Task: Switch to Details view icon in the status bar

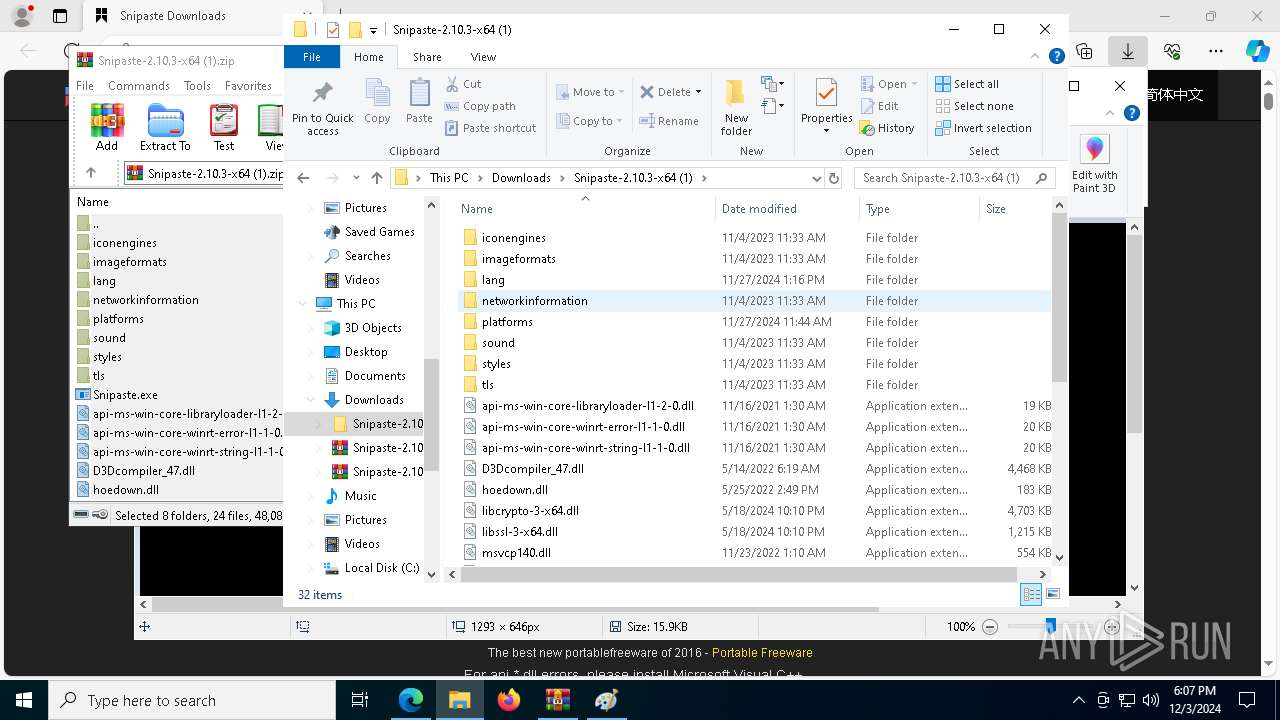Action: click(1031, 595)
